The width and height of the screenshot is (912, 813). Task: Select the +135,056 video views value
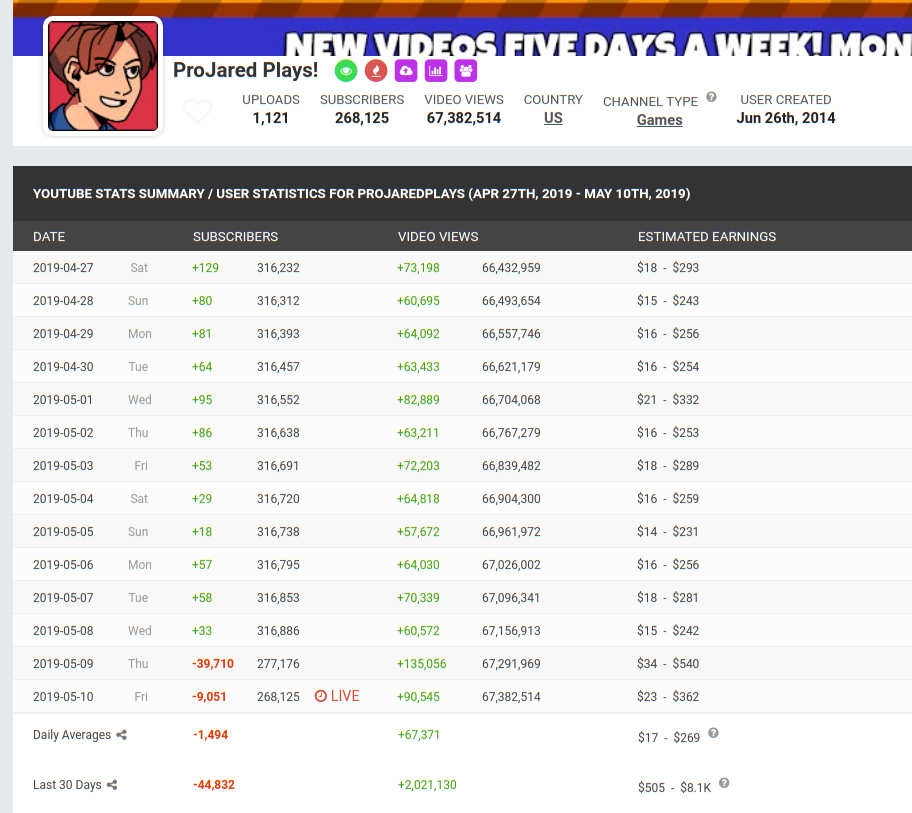(422, 664)
